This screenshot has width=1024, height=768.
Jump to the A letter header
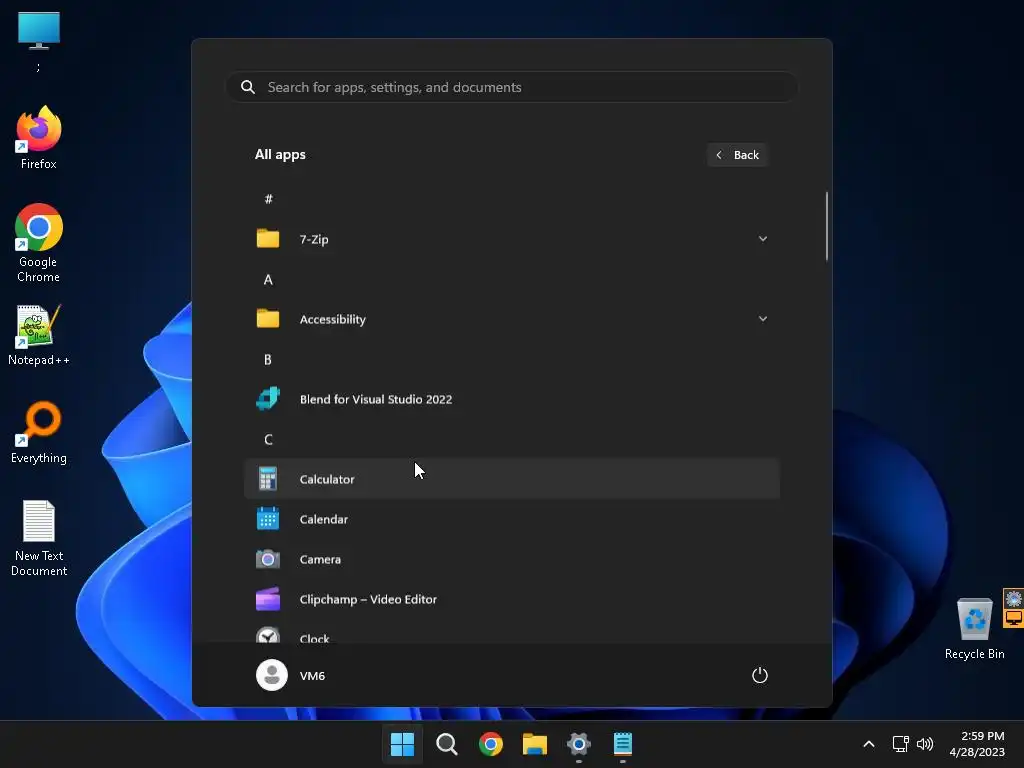point(268,280)
